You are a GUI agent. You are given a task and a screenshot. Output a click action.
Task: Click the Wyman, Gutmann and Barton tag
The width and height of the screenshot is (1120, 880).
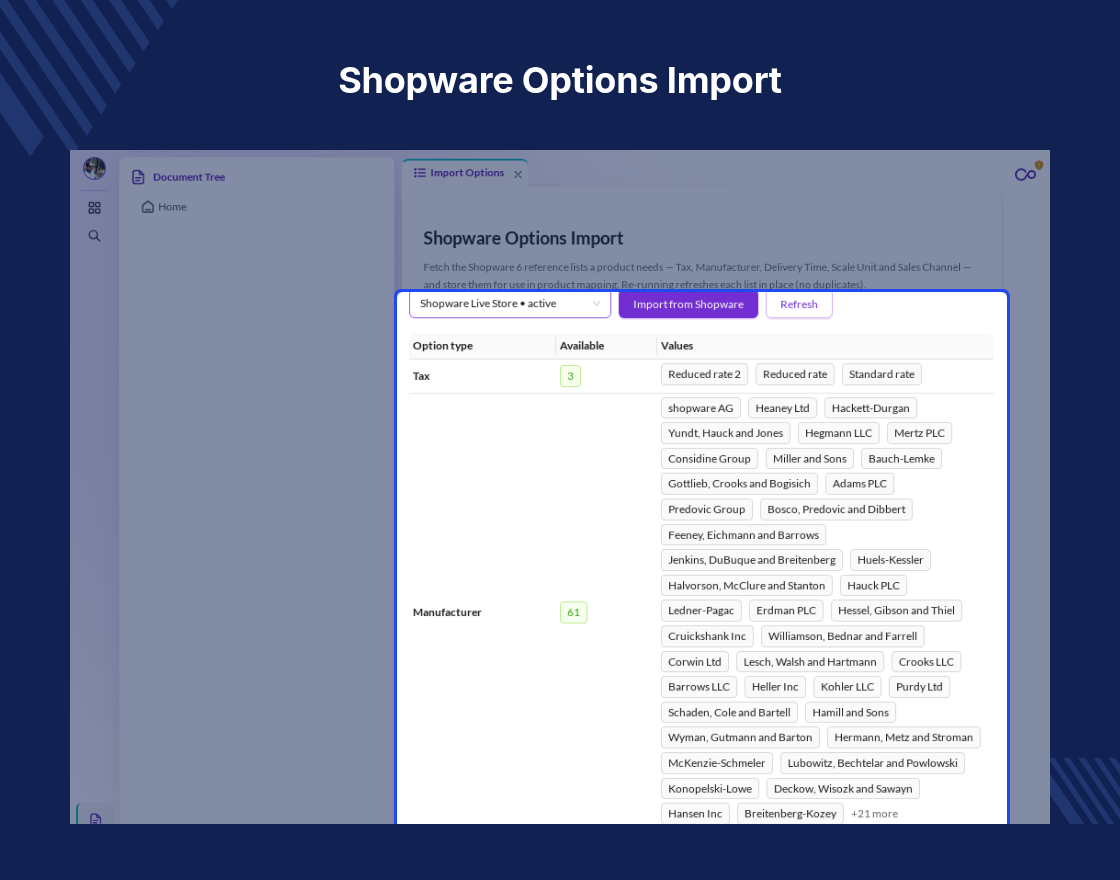click(740, 738)
